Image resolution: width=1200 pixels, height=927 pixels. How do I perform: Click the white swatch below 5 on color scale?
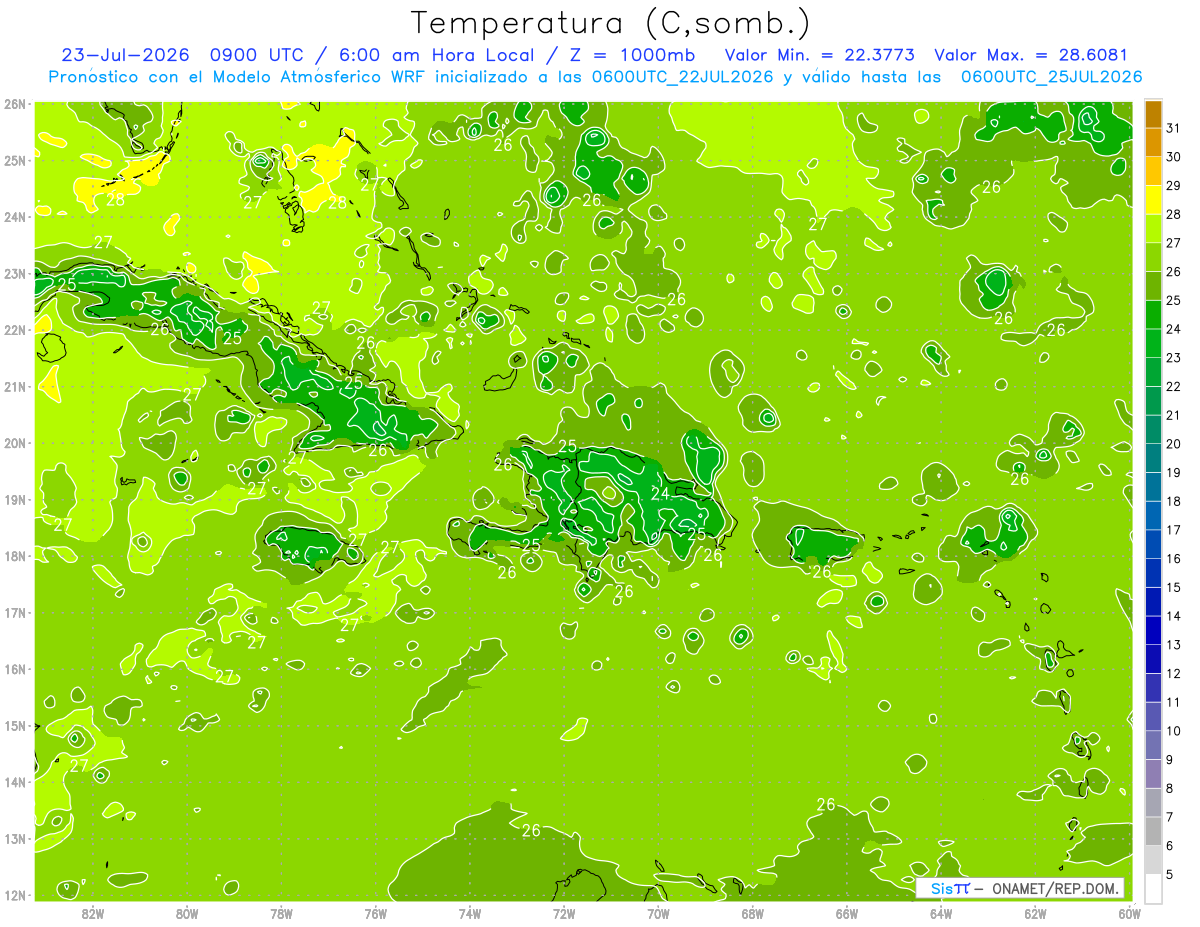(1153, 888)
